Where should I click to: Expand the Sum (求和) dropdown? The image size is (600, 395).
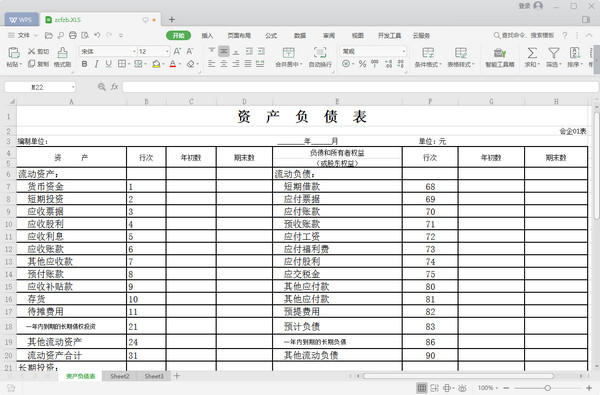click(x=538, y=64)
